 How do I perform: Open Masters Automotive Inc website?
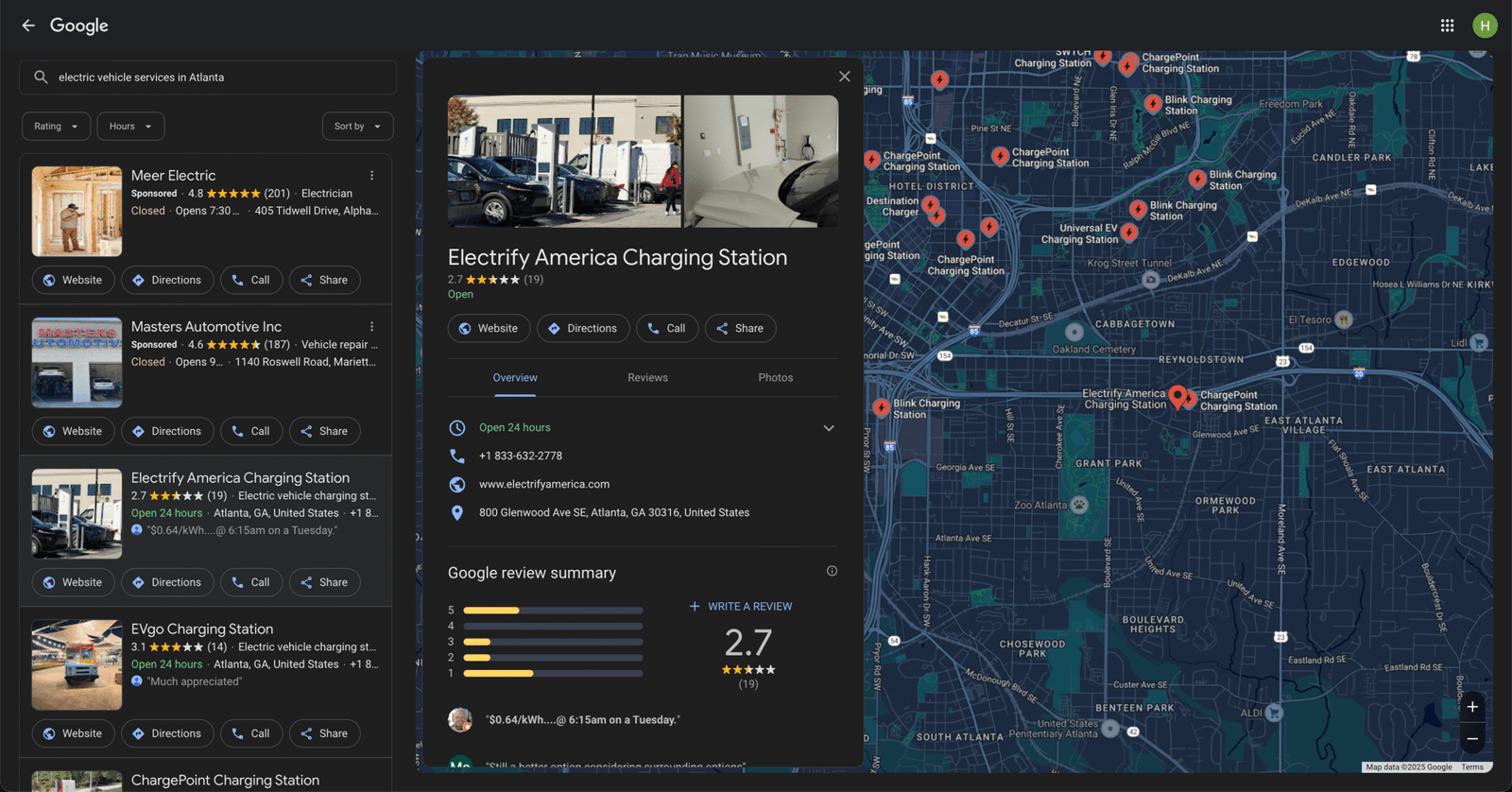click(x=73, y=432)
